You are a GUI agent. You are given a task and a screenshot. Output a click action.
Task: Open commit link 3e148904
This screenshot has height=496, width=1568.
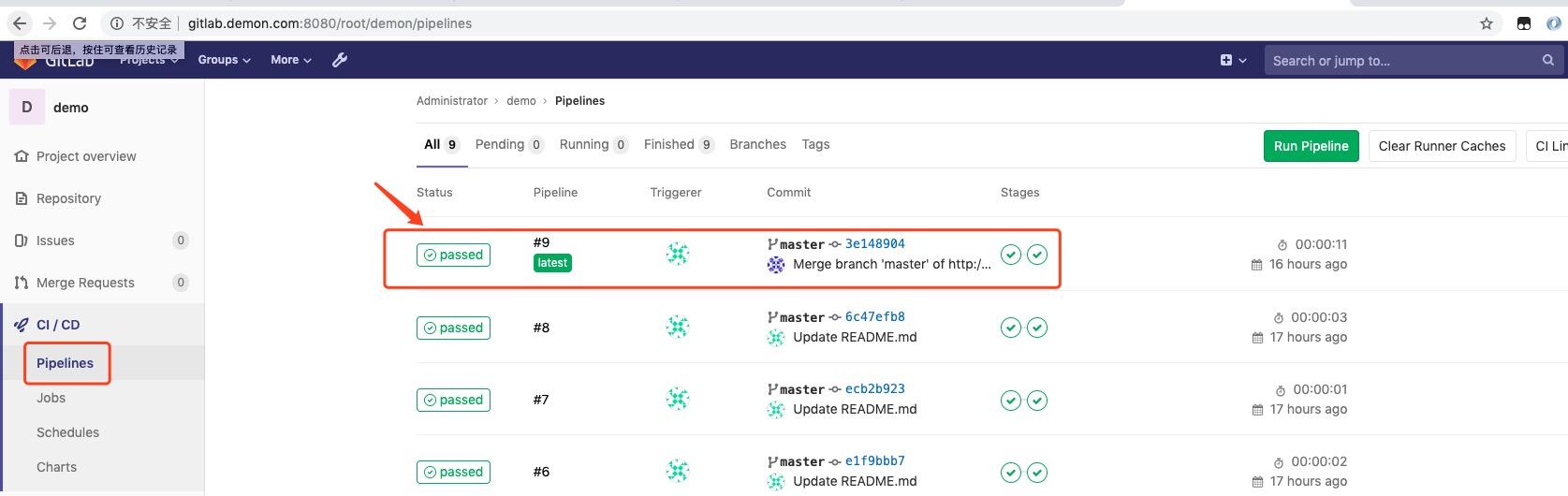pyautogui.click(x=874, y=243)
